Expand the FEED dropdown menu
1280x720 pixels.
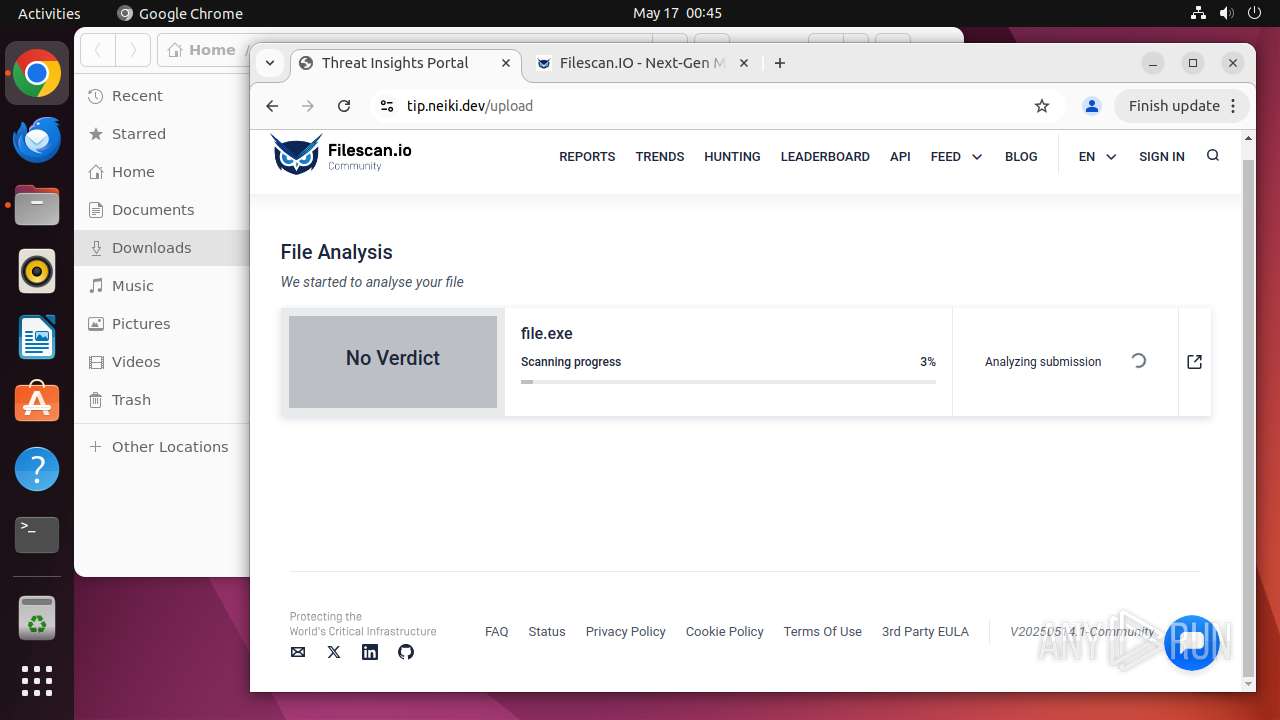point(956,157)
